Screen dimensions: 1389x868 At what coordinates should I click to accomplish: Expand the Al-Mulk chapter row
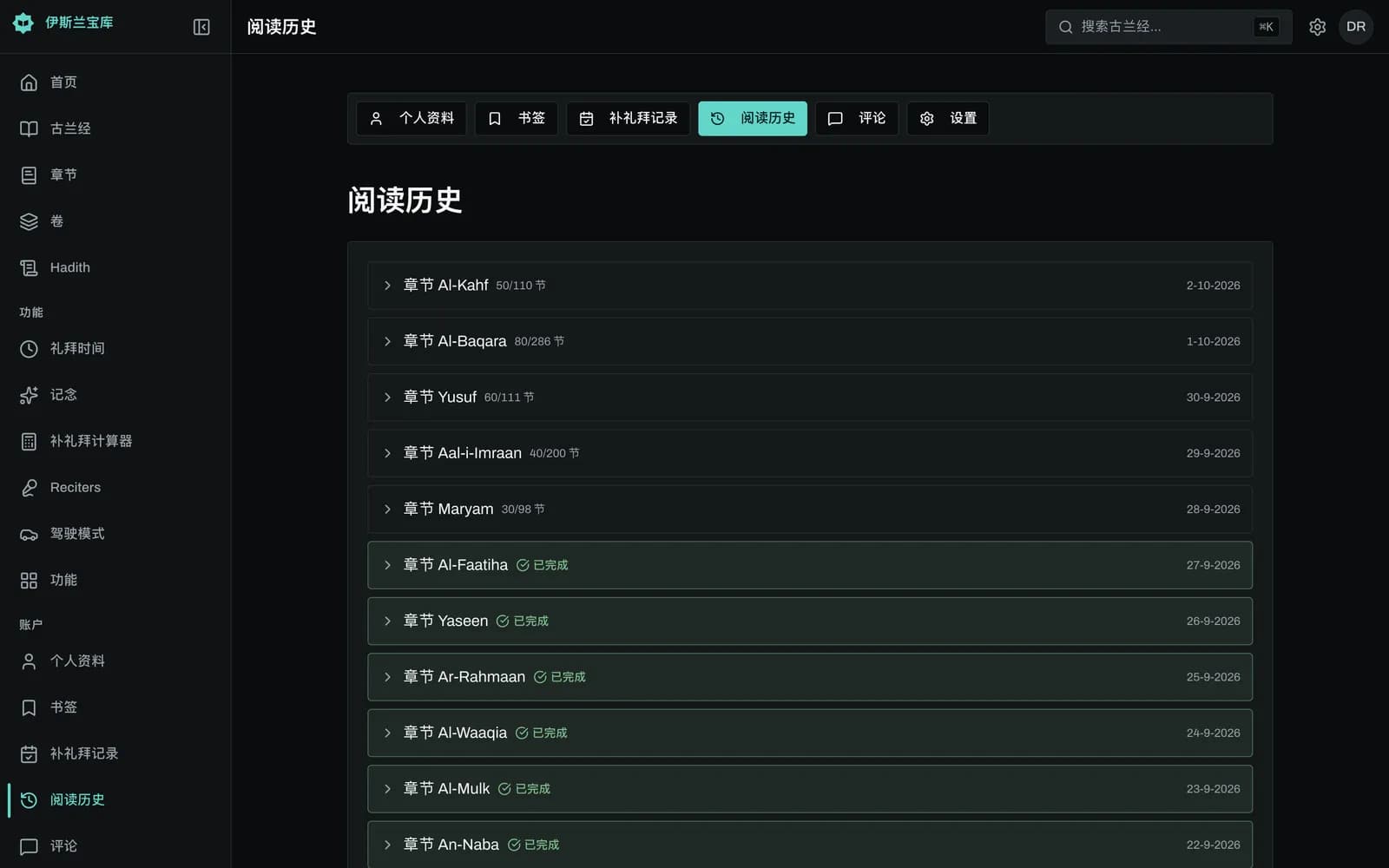coord(810,789)
